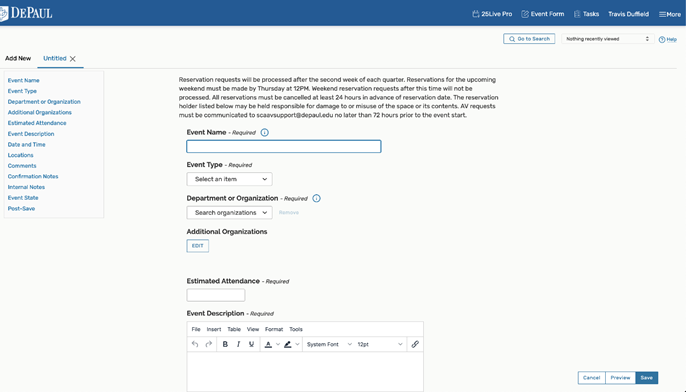Open the editor Table menu
The height and width of the screenshot is (392, 687).
(234, 329)
